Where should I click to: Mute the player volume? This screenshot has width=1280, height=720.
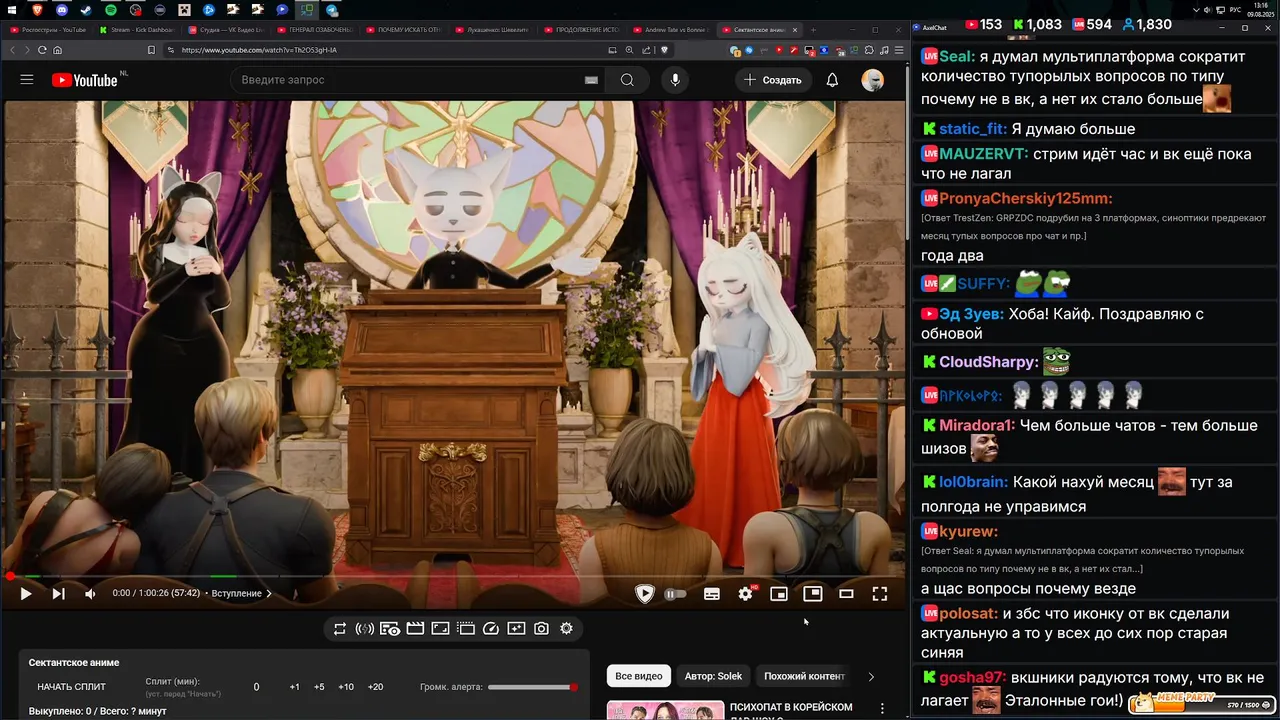[90, 594]
